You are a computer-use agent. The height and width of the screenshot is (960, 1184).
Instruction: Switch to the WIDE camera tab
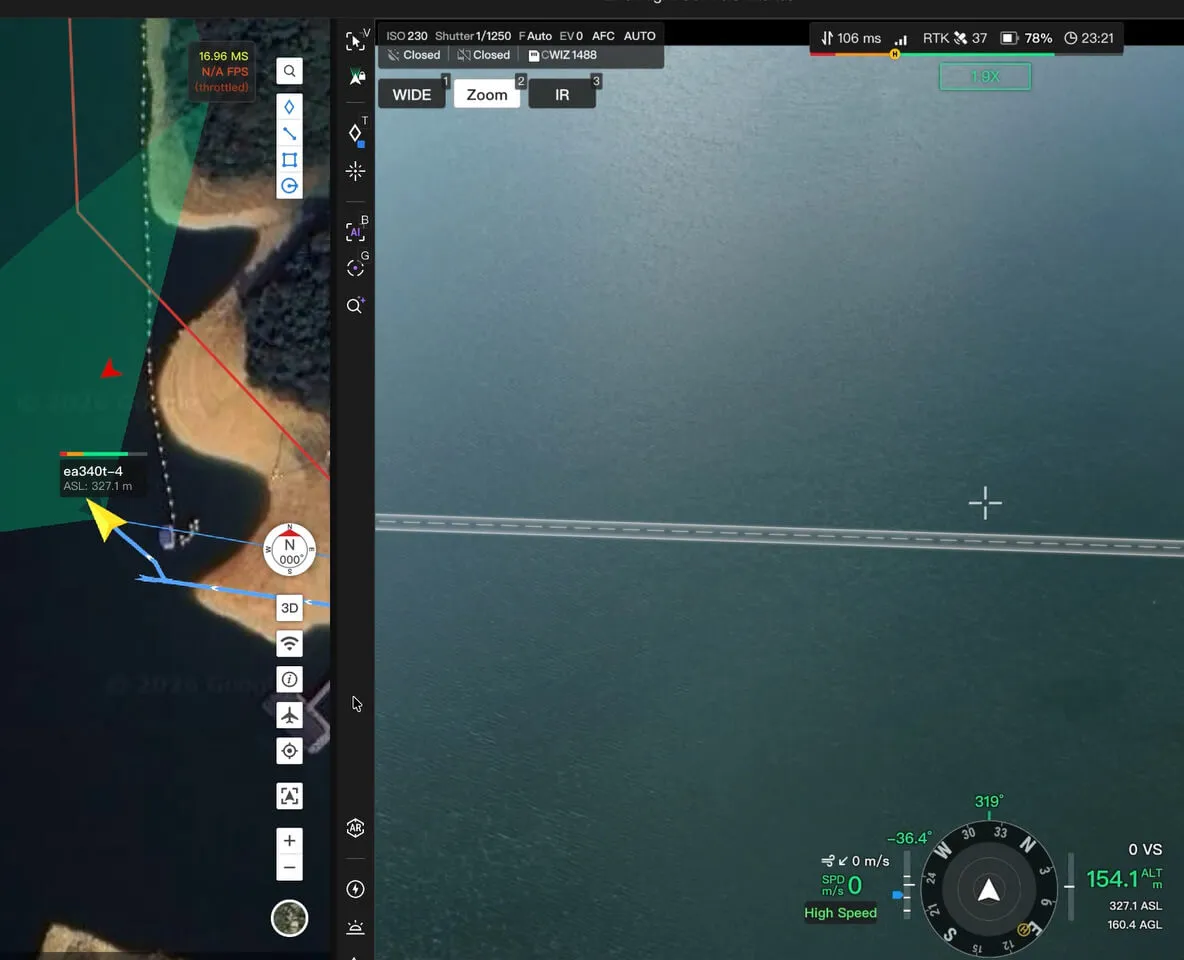click(x=412, y=94)
